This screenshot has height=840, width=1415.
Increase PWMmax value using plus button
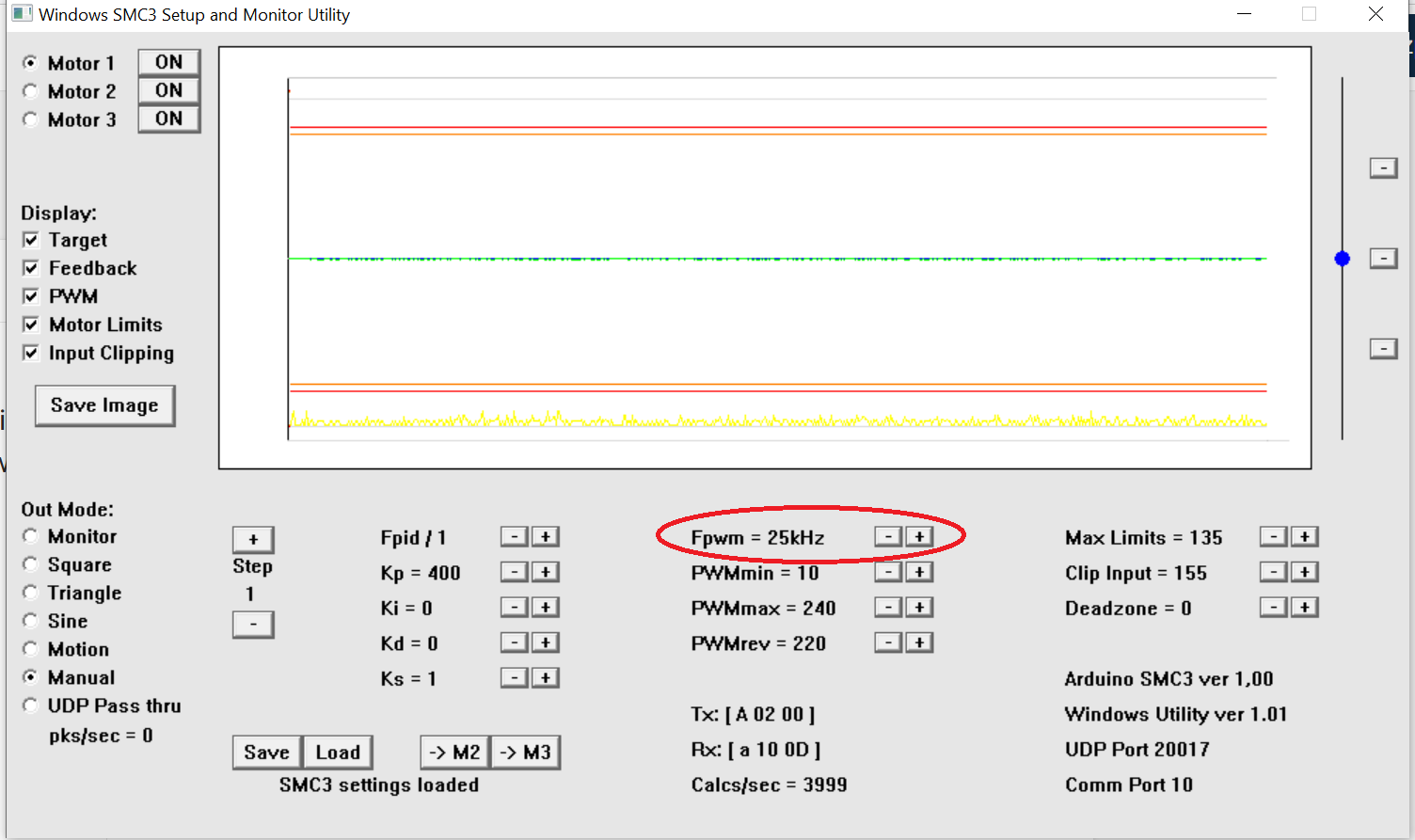(x=919, y=608)
